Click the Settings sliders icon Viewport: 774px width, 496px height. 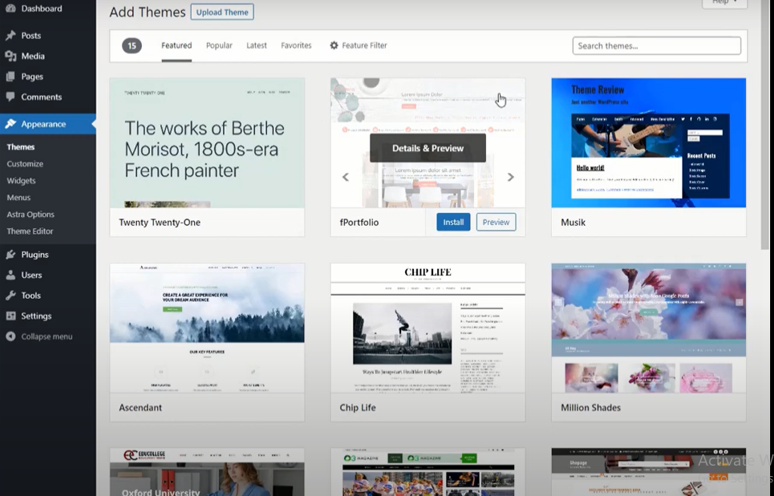10,316
